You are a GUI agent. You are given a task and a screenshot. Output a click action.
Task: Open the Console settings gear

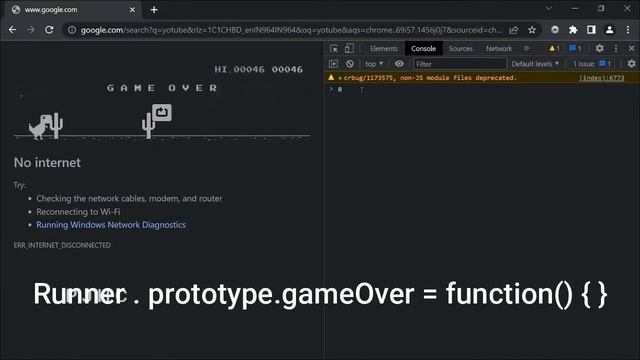click(x=631, y=64)
